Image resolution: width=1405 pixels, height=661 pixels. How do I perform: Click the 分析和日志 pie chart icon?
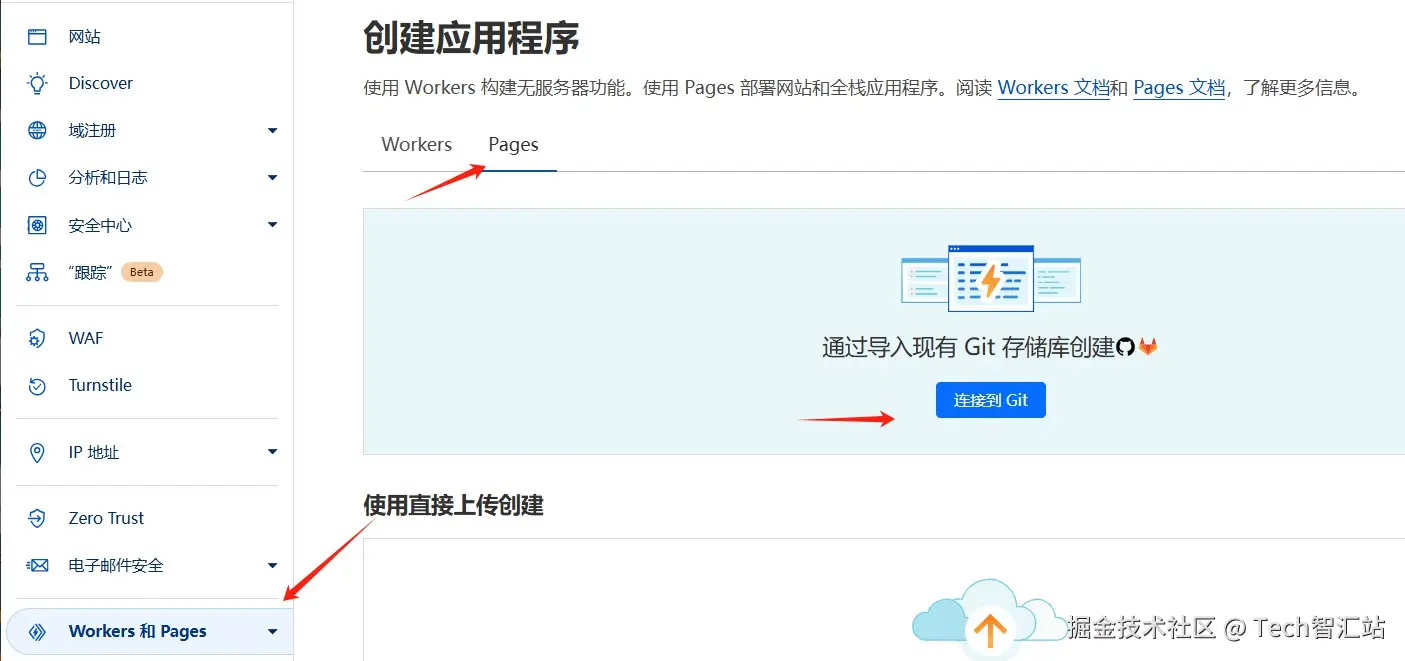coord(37,178)
